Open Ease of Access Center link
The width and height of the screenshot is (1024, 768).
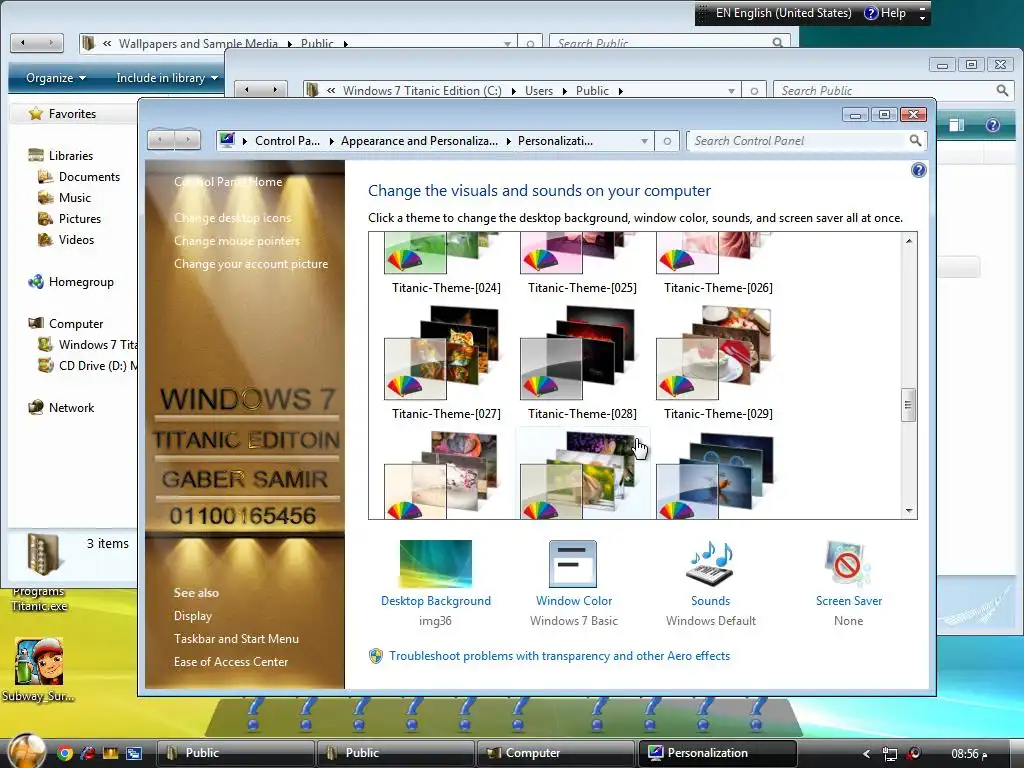click(x=231, y=662)
